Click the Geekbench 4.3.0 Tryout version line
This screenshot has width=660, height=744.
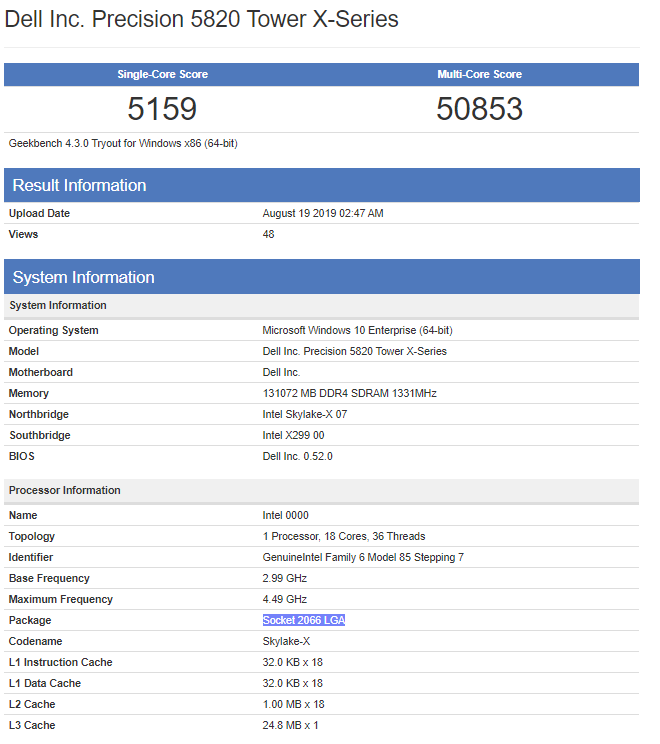pyautogui.click(x=123, y=143)
